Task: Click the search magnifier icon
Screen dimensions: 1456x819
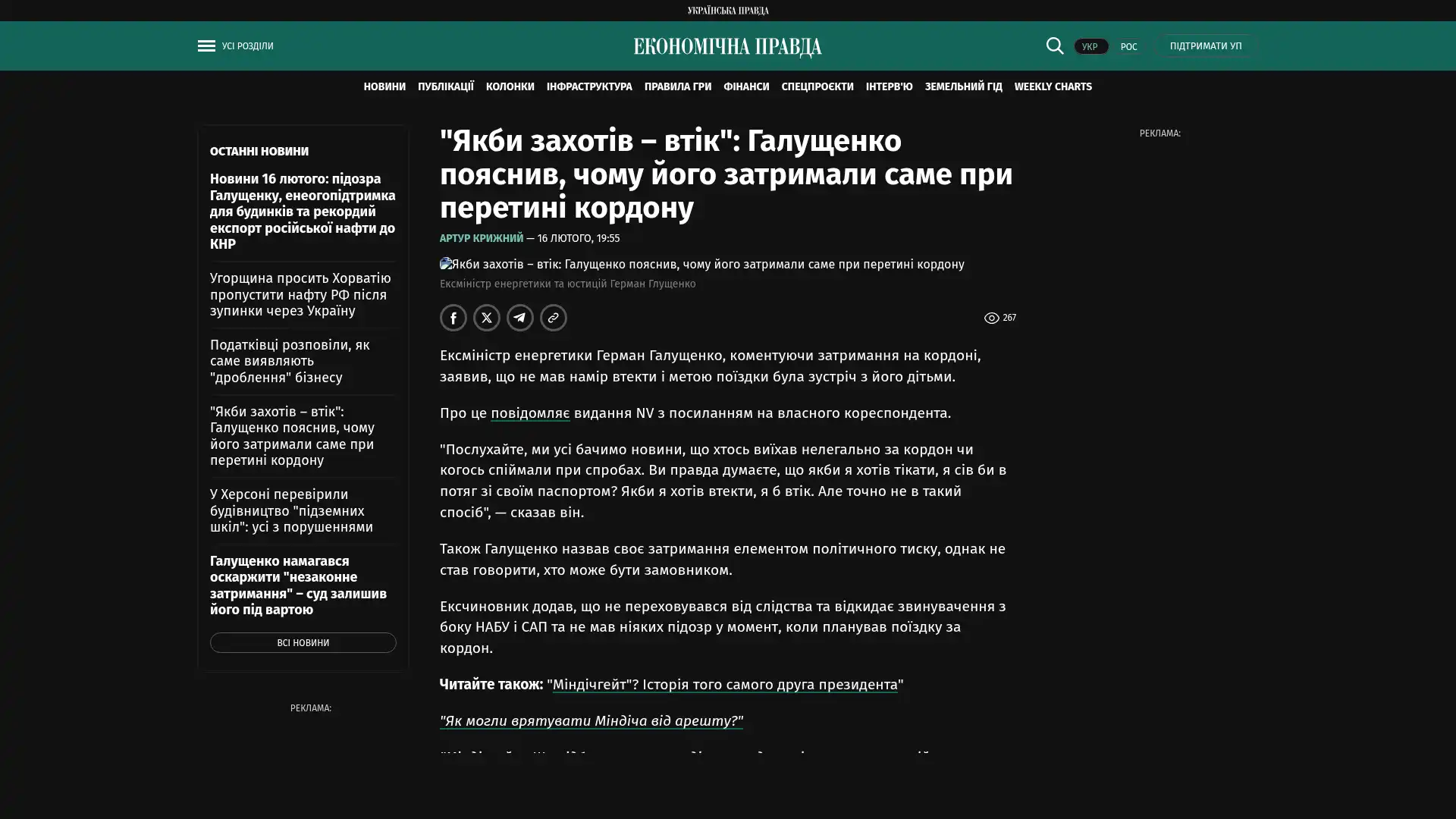Action: (x=1054, y=46)
